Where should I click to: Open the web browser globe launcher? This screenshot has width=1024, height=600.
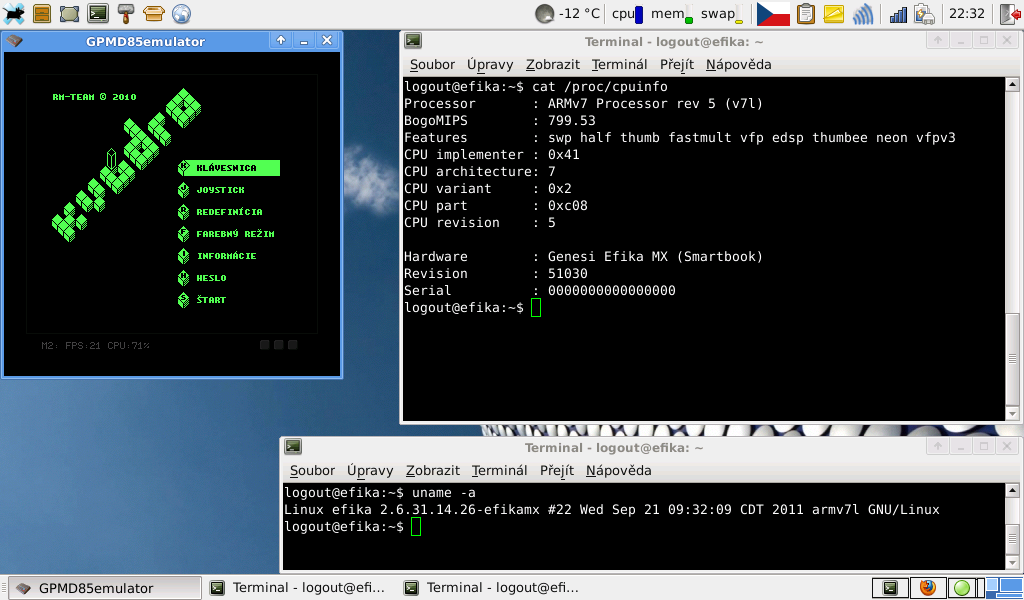click(181, 13)
